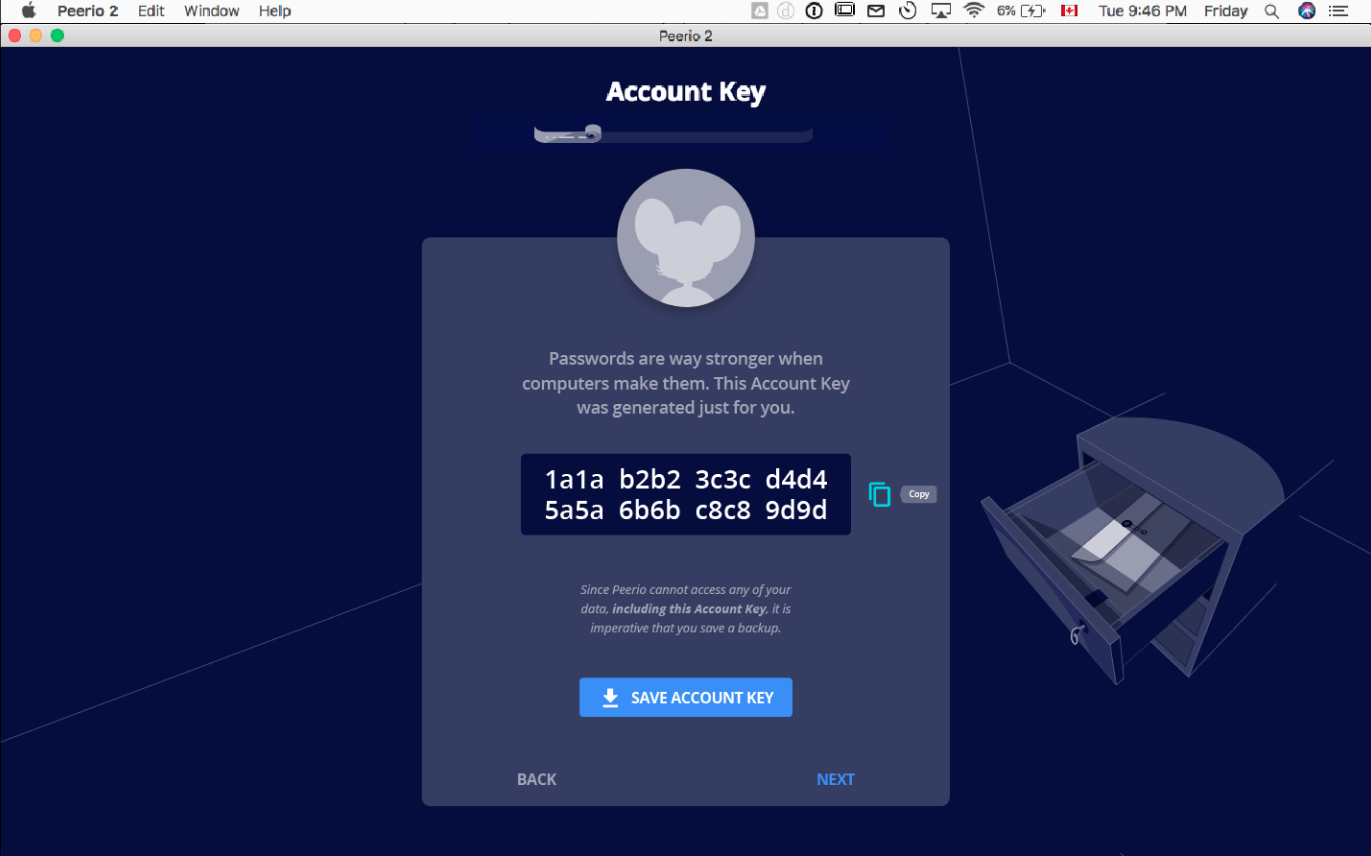Click the Save Account Key button
Viewport: 1371px width, 856px height.
click(686, 698)
